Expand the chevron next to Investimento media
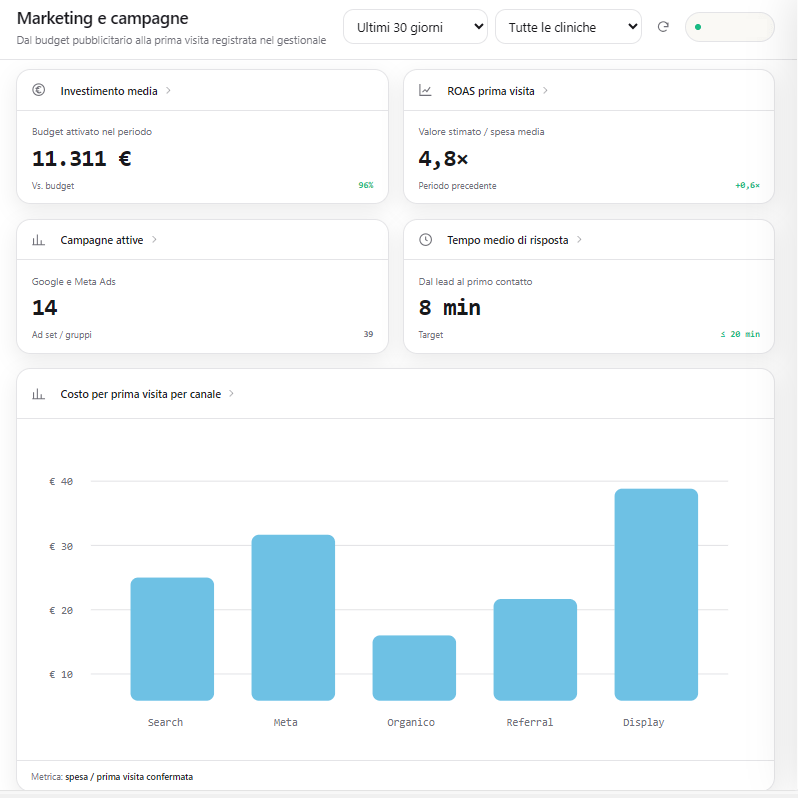The width and height of the screenshot is (798, 798). coord(168,91)
